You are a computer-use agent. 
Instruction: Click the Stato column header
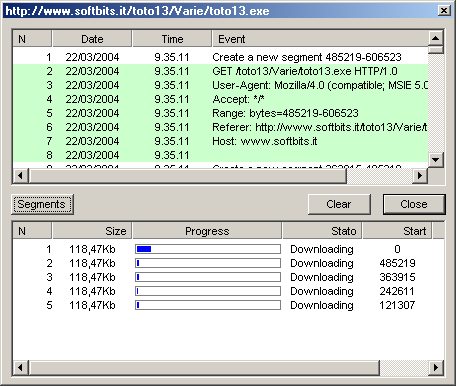[322, 231]
